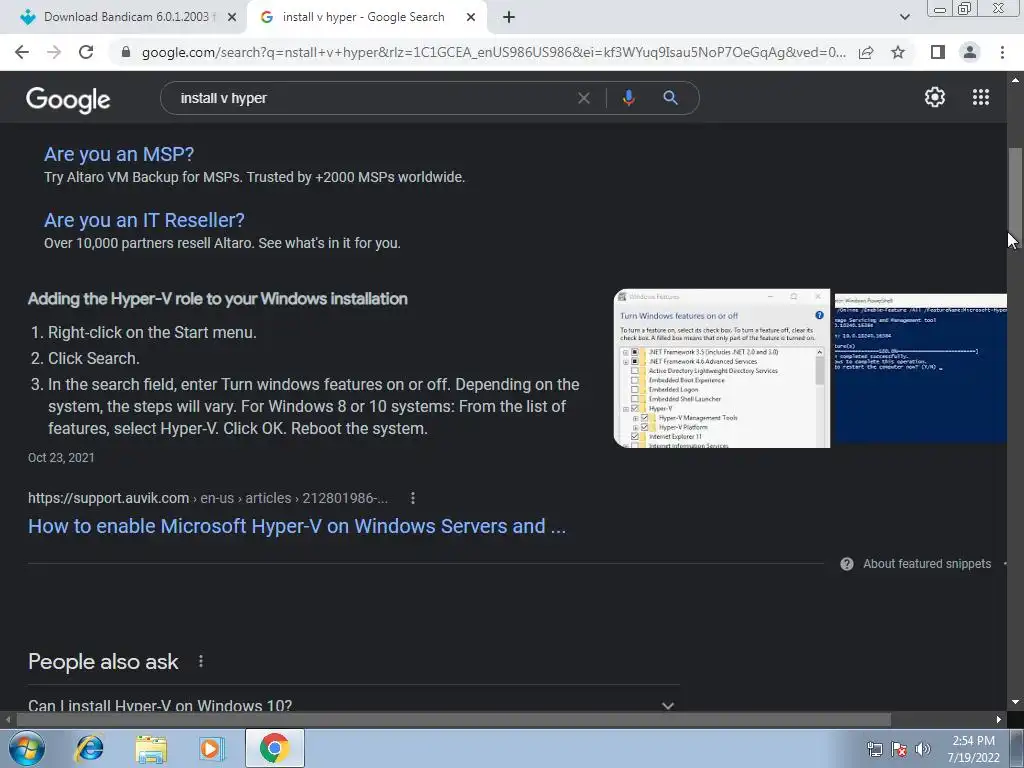Open a new browser tab
The height and width of the screenshot is (768, 1024).
point(509,17)
